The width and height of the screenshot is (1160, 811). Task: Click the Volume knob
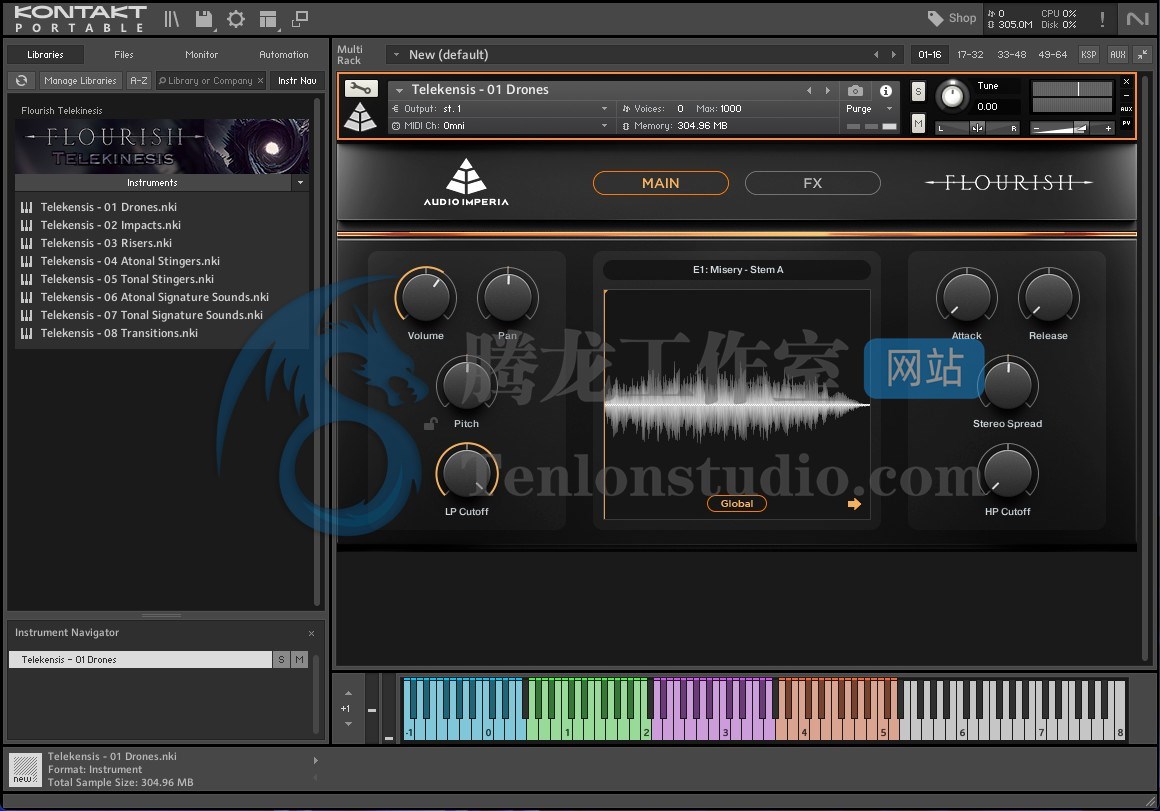coord(425,296)
